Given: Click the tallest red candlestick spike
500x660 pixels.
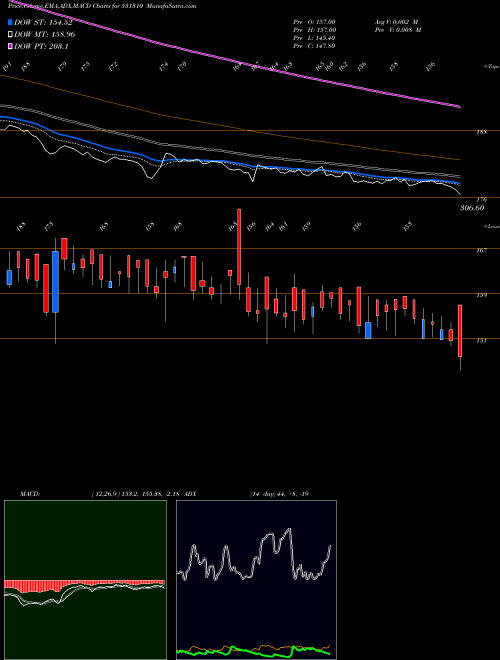Looking at the screenshot, I should (239, 247).
